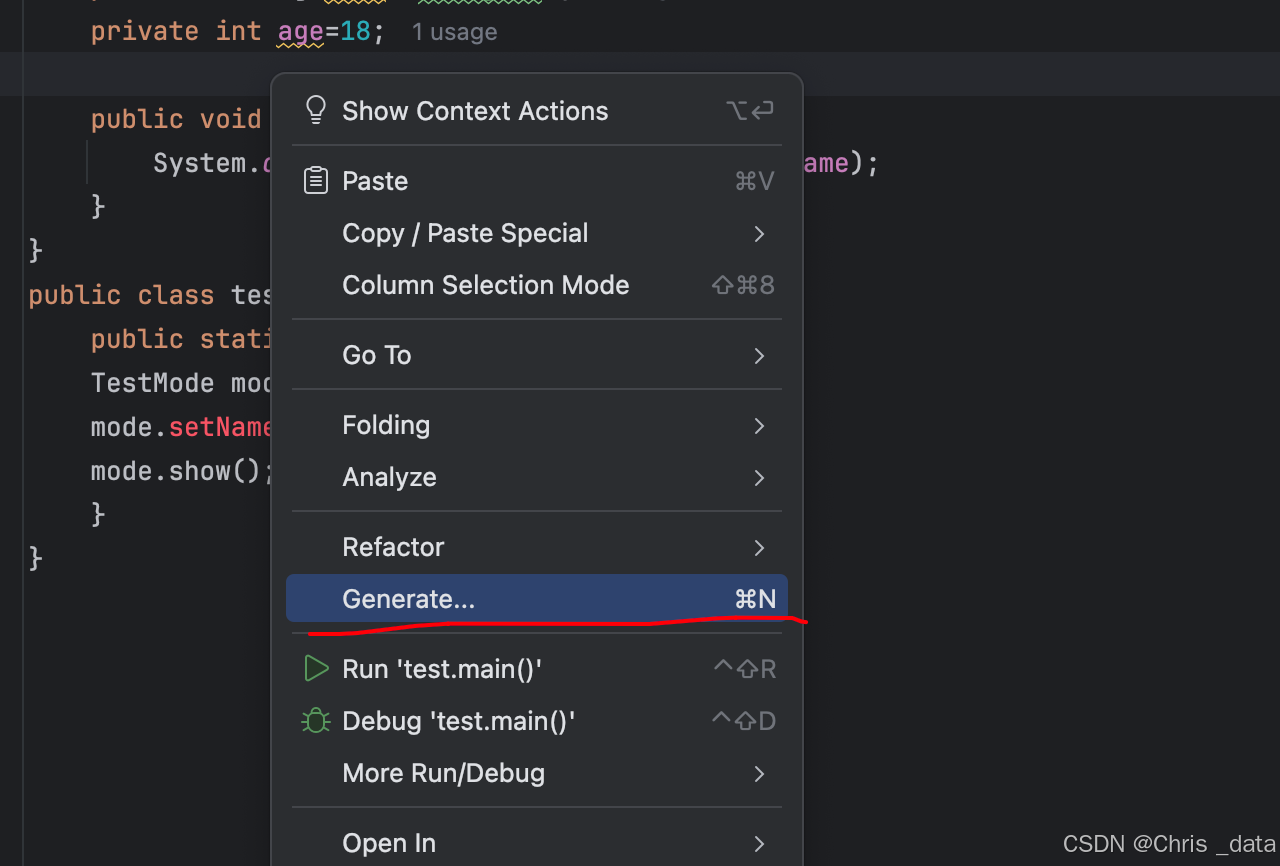Select Generate... menu item
The height and width of the screenshot is (866, 1280).
[x=408, y=599]
